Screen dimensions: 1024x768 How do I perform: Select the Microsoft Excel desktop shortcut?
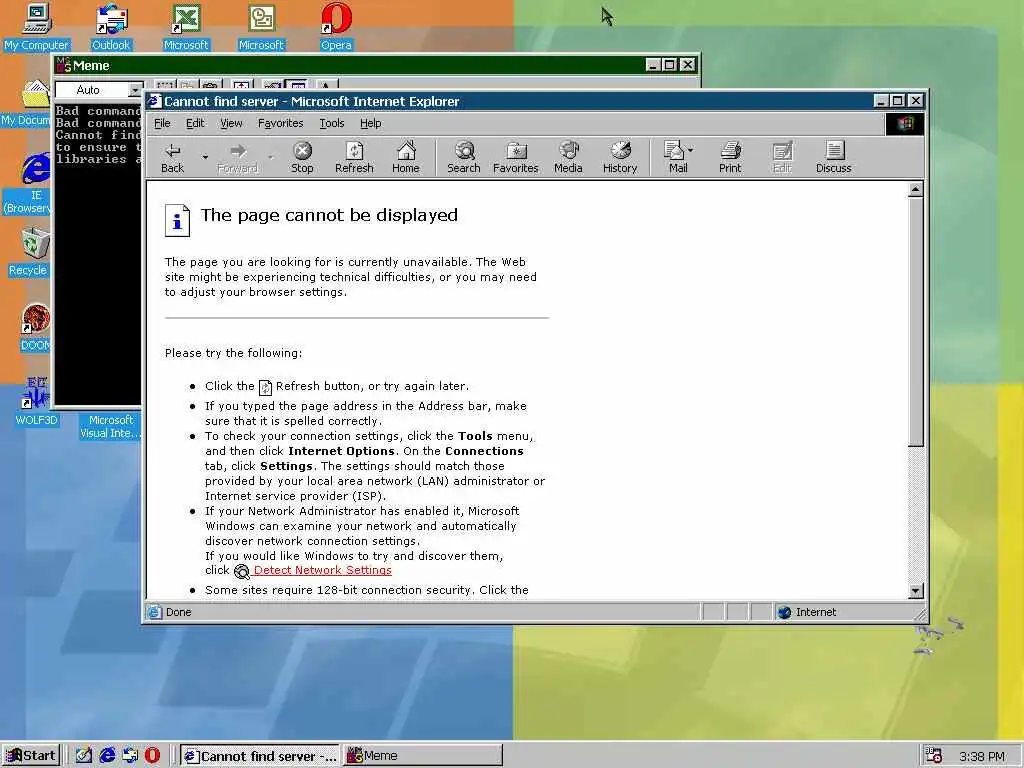point(185,27)
